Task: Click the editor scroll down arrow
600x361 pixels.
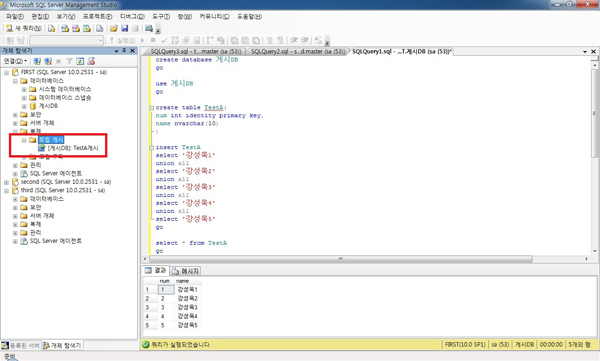Action: (594, 251)
